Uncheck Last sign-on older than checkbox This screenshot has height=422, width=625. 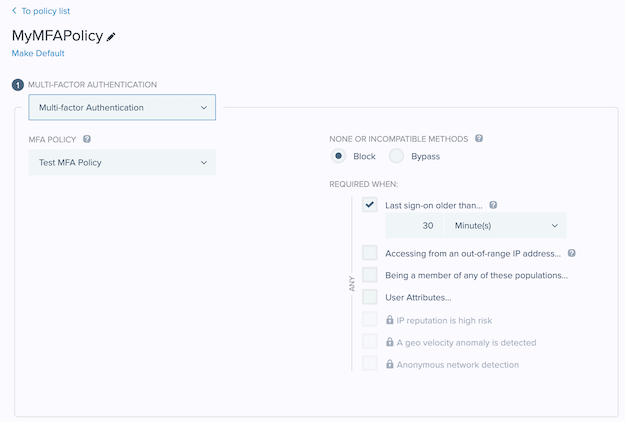[369, 205]
